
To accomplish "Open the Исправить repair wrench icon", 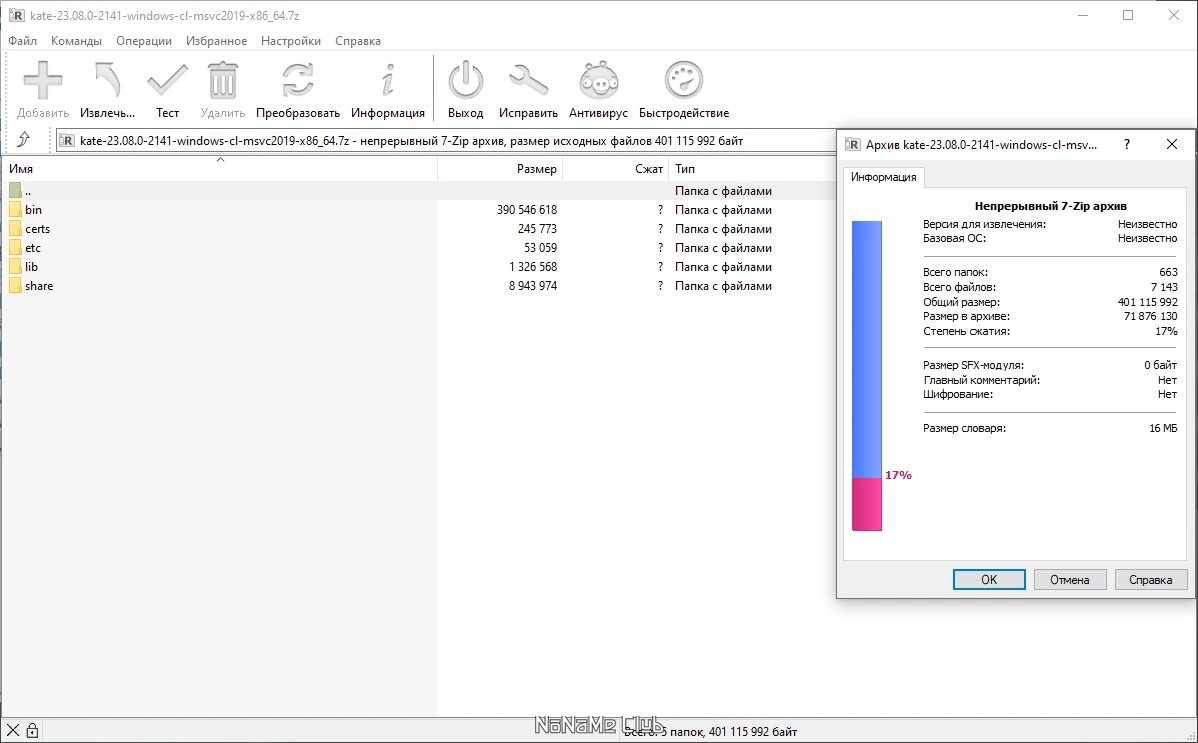I will pyautogui.click(x=529, y=80).
